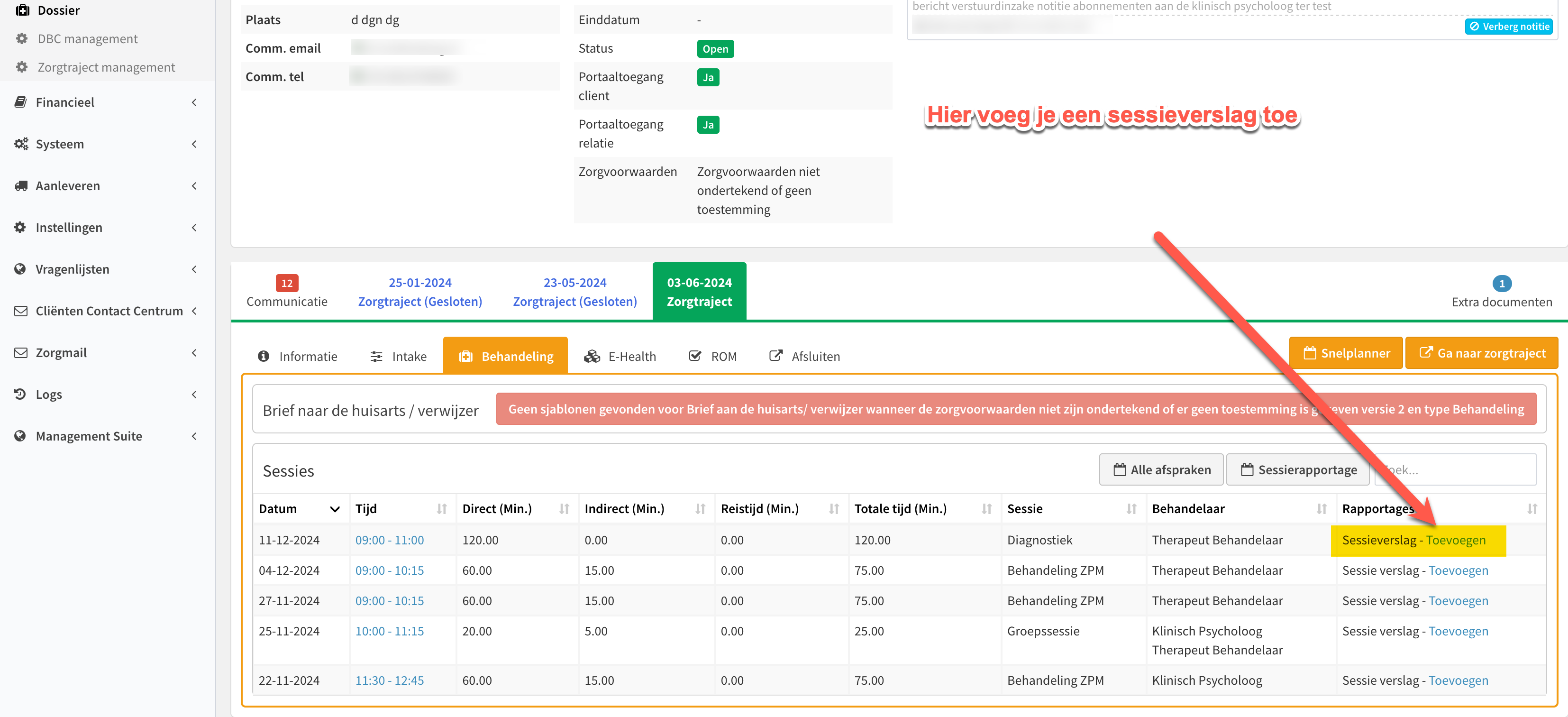Click the Cliënten Contact Centrum envelope icon
The width and height of the screenshot is (1568, 717).
pyautogui.click(x=21, y=311)
